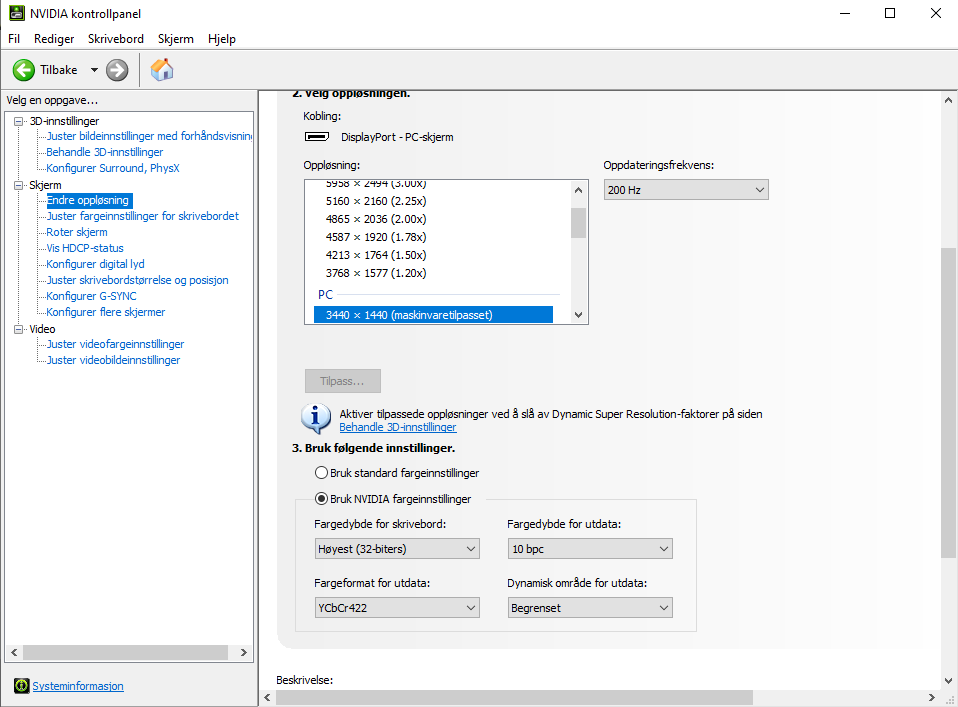The height and width of the screenshot is (707, 958).
Task: Select resolution 4587 × 1920 (1.78x)
Action: point(376,236)
